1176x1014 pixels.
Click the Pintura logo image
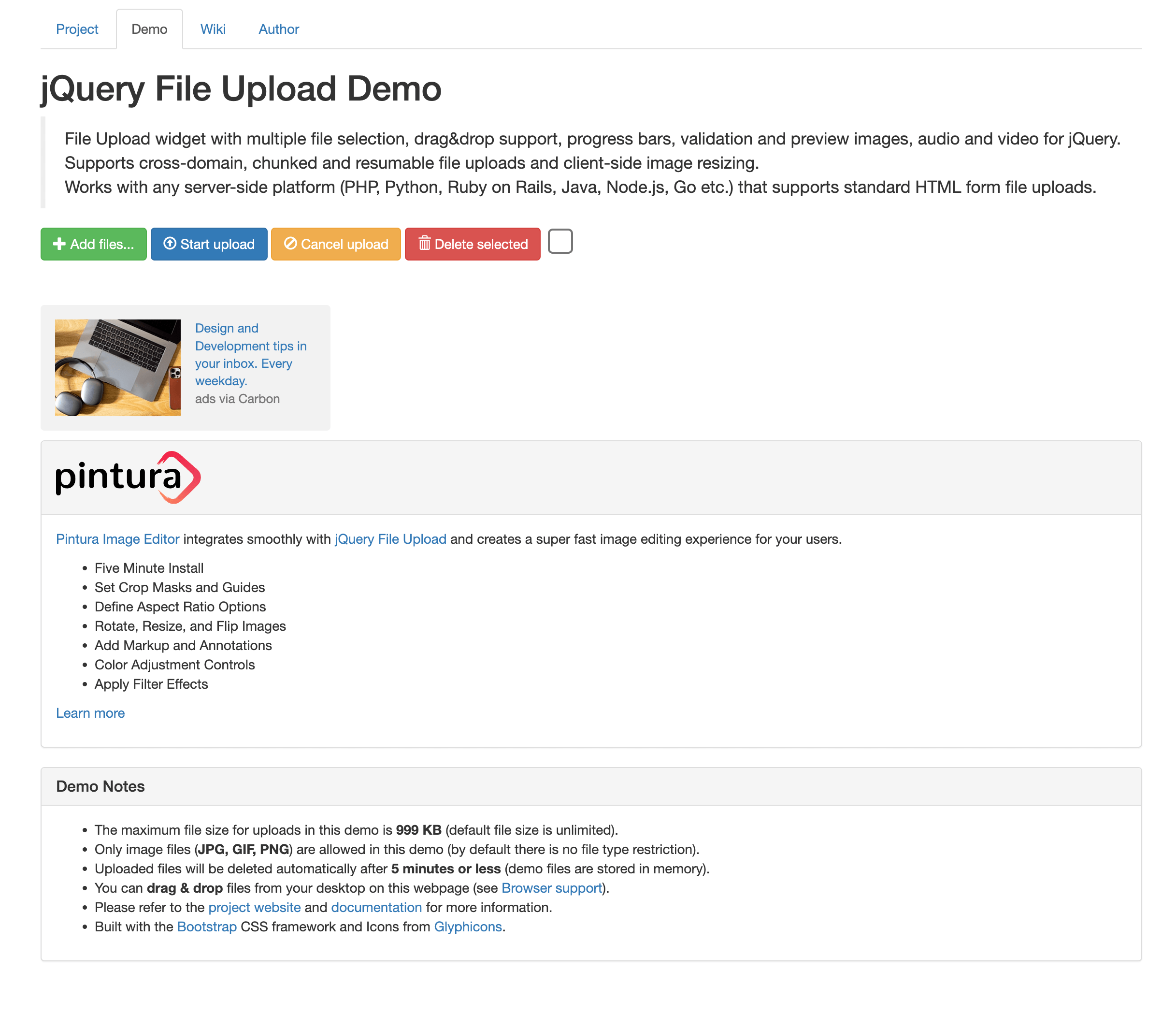pyautogui.click(x=128, y=478)
